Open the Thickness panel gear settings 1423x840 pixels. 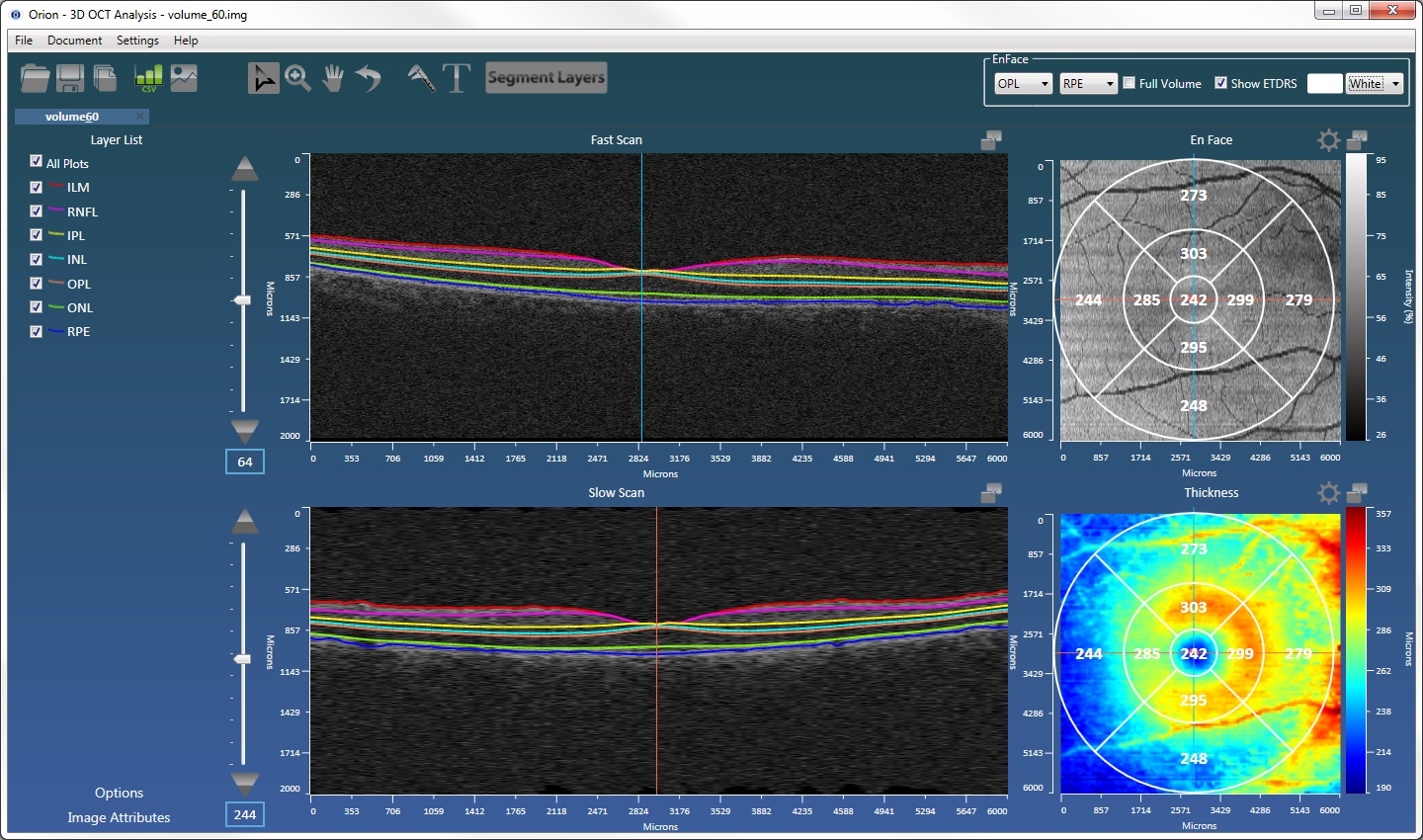(1329, 493)
